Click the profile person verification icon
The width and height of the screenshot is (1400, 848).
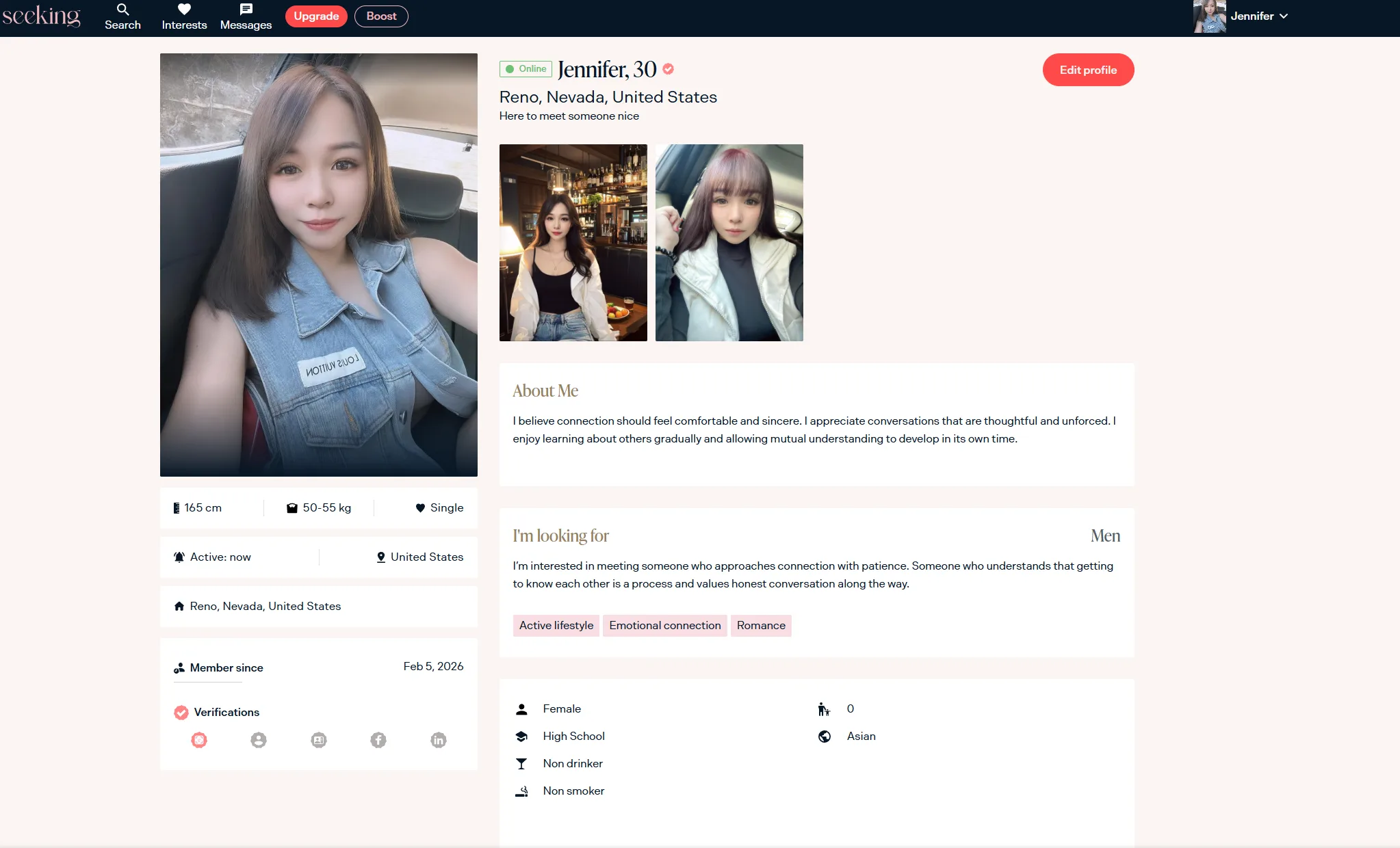pyautogui.click(x=259, y=740)
